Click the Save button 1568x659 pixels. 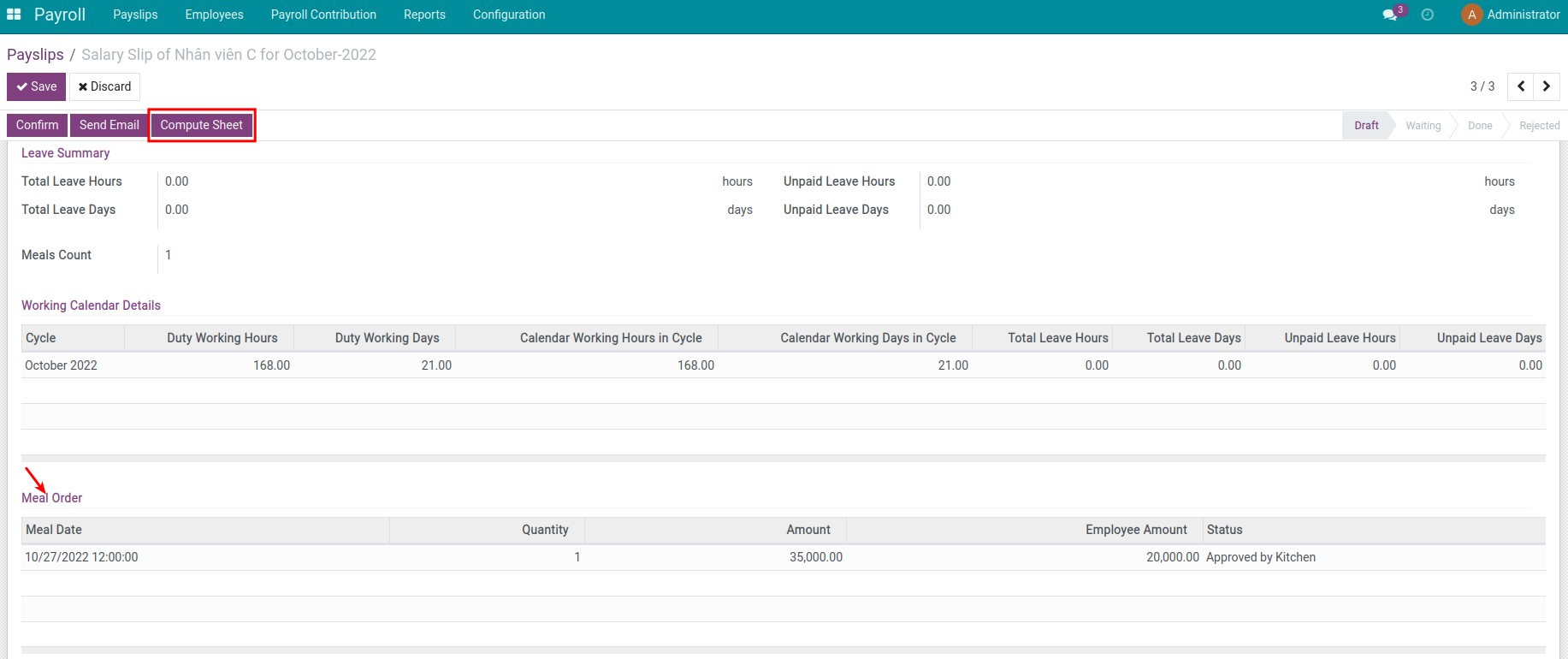point(36,86)
